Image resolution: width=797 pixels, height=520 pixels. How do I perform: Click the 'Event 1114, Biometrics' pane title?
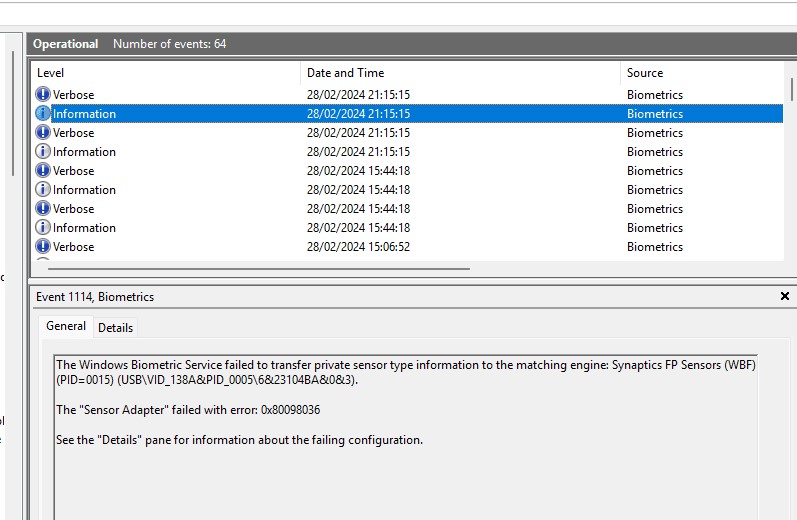[95, 297]
